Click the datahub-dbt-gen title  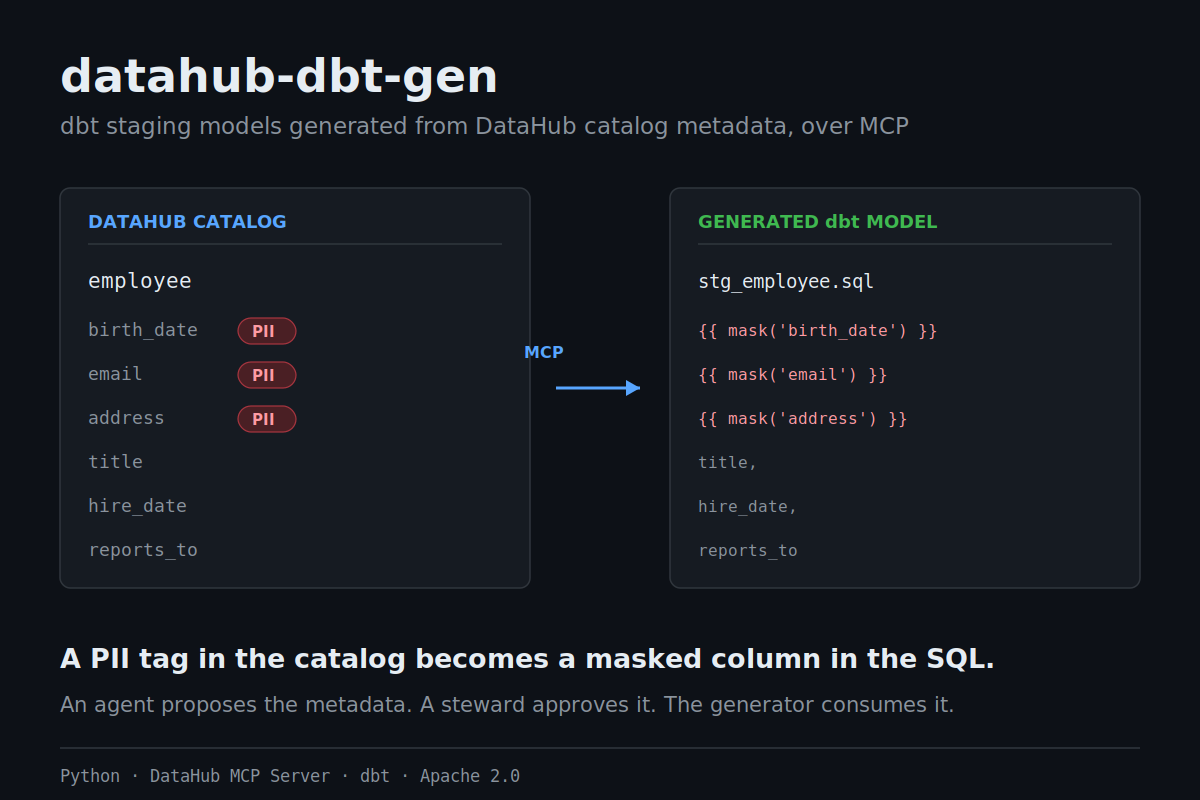279,77
